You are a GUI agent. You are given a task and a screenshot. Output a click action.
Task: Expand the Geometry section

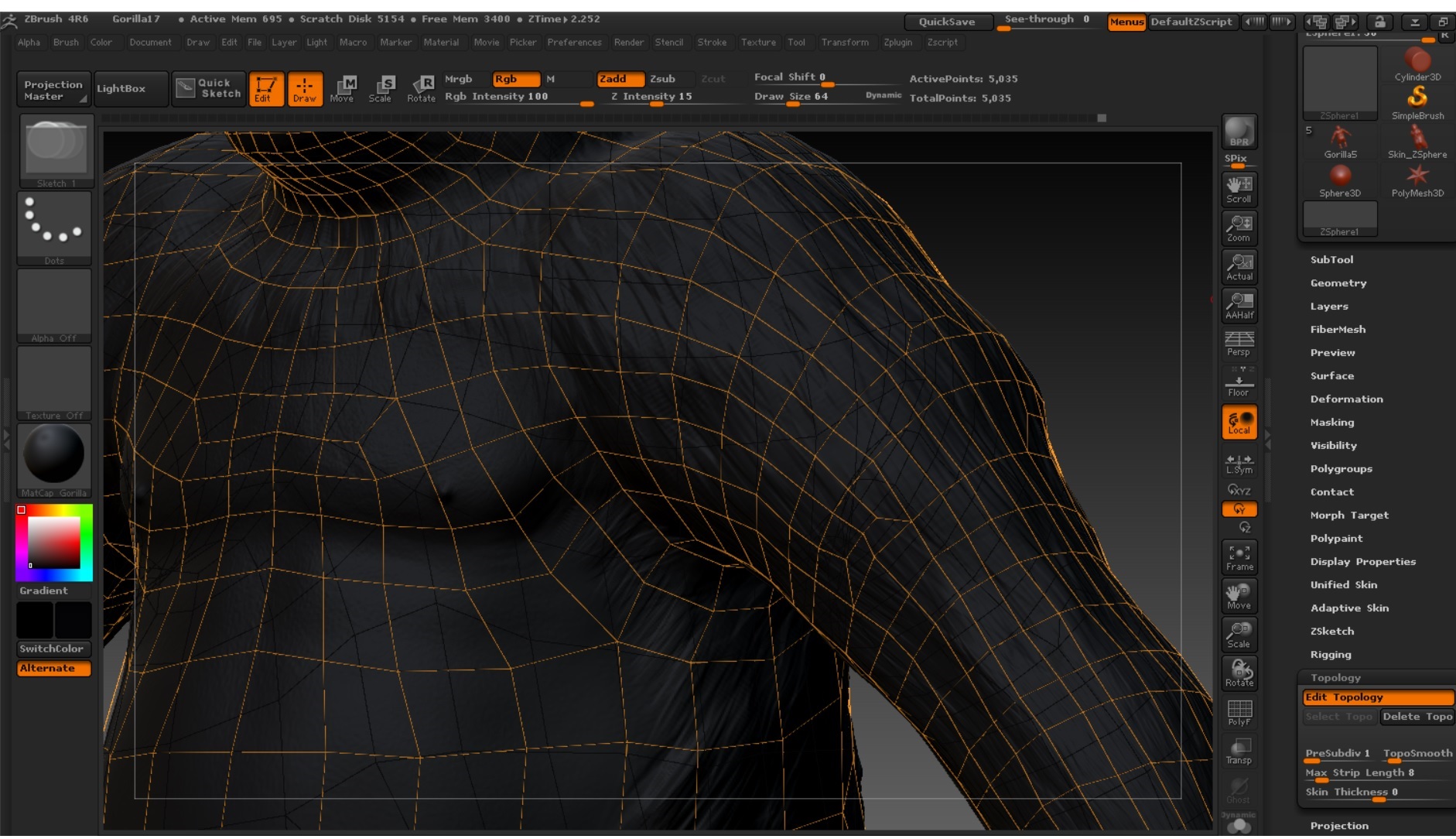click(1338, 283)
